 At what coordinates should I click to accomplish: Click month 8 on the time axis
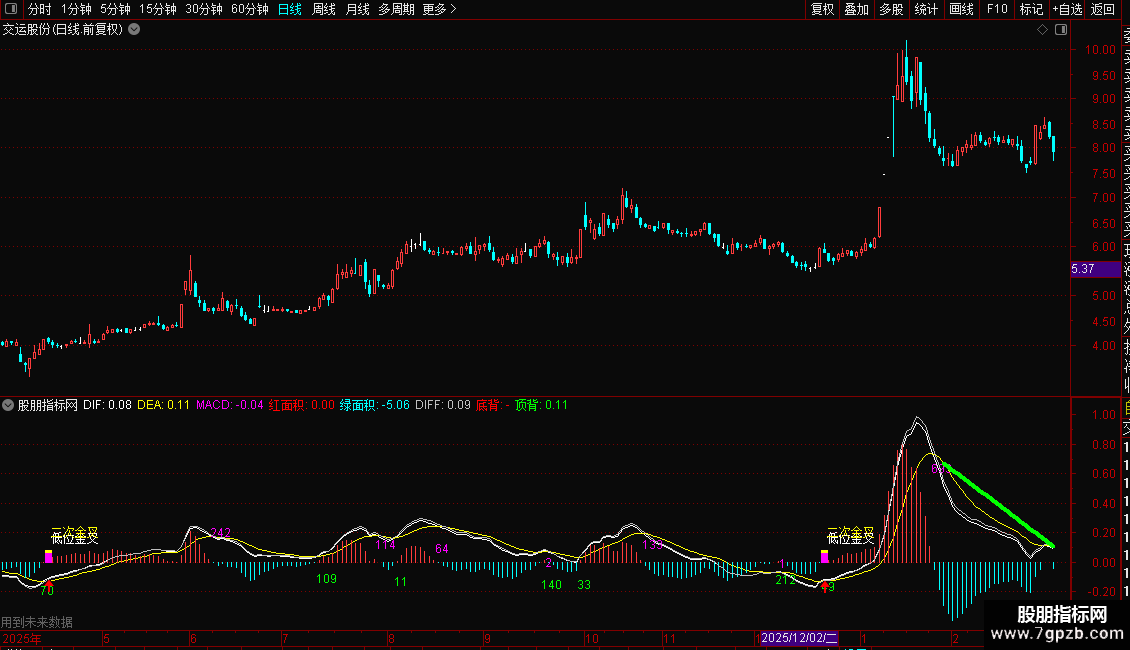(x=391, y=638)
